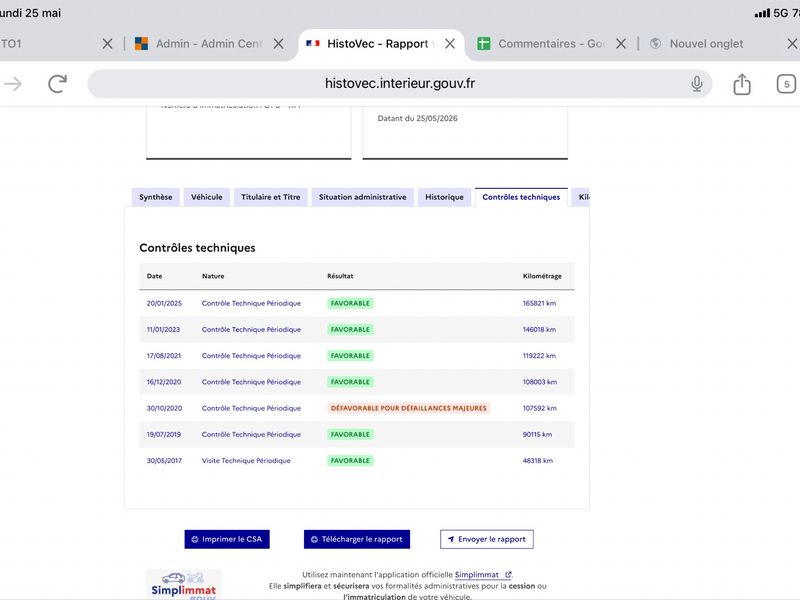The height and width of the screenshot is (600, 800).
Task: Select the Titulaire et Titre tab
Action: [270, 197]
